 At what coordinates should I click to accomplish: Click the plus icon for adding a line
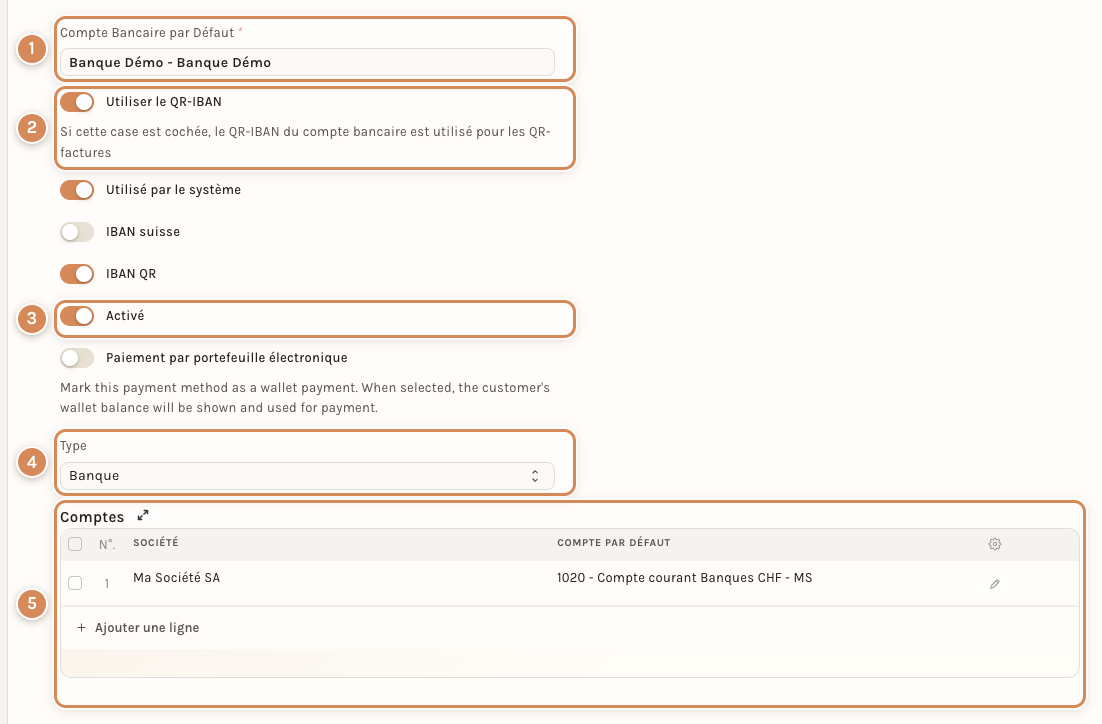tap(82, 627)
